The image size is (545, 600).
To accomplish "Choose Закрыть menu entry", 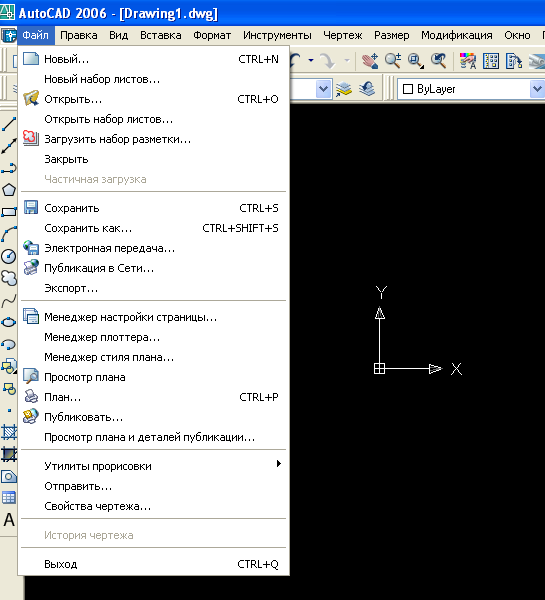I will coord(153,159).
